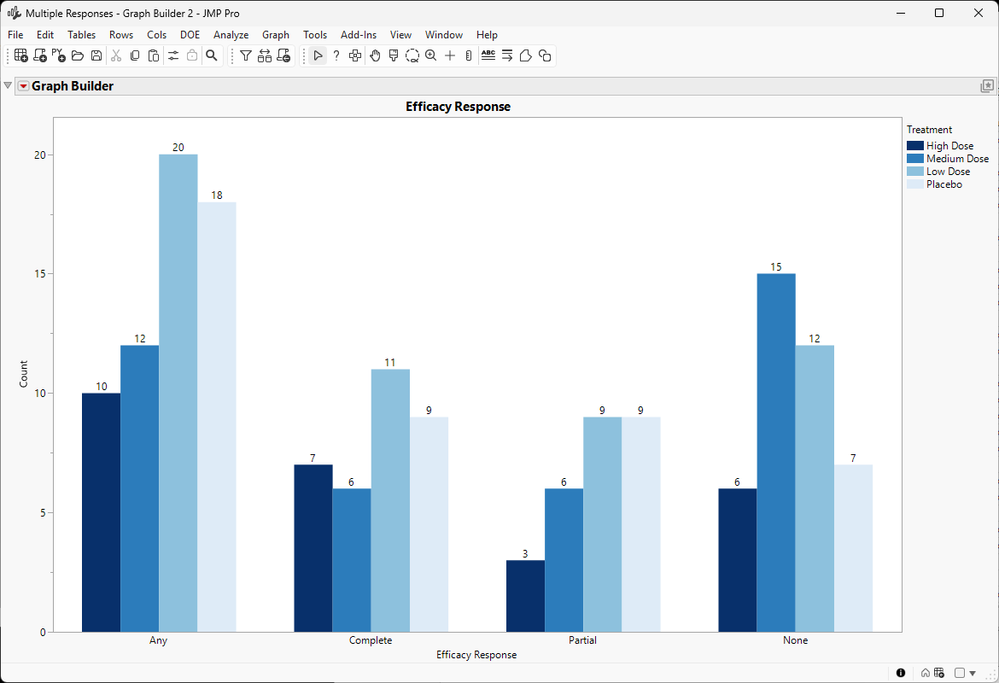This screenshot has height=683, width=999.
Task: Click the Count y-axis label
Action: [x=24, y=374]
